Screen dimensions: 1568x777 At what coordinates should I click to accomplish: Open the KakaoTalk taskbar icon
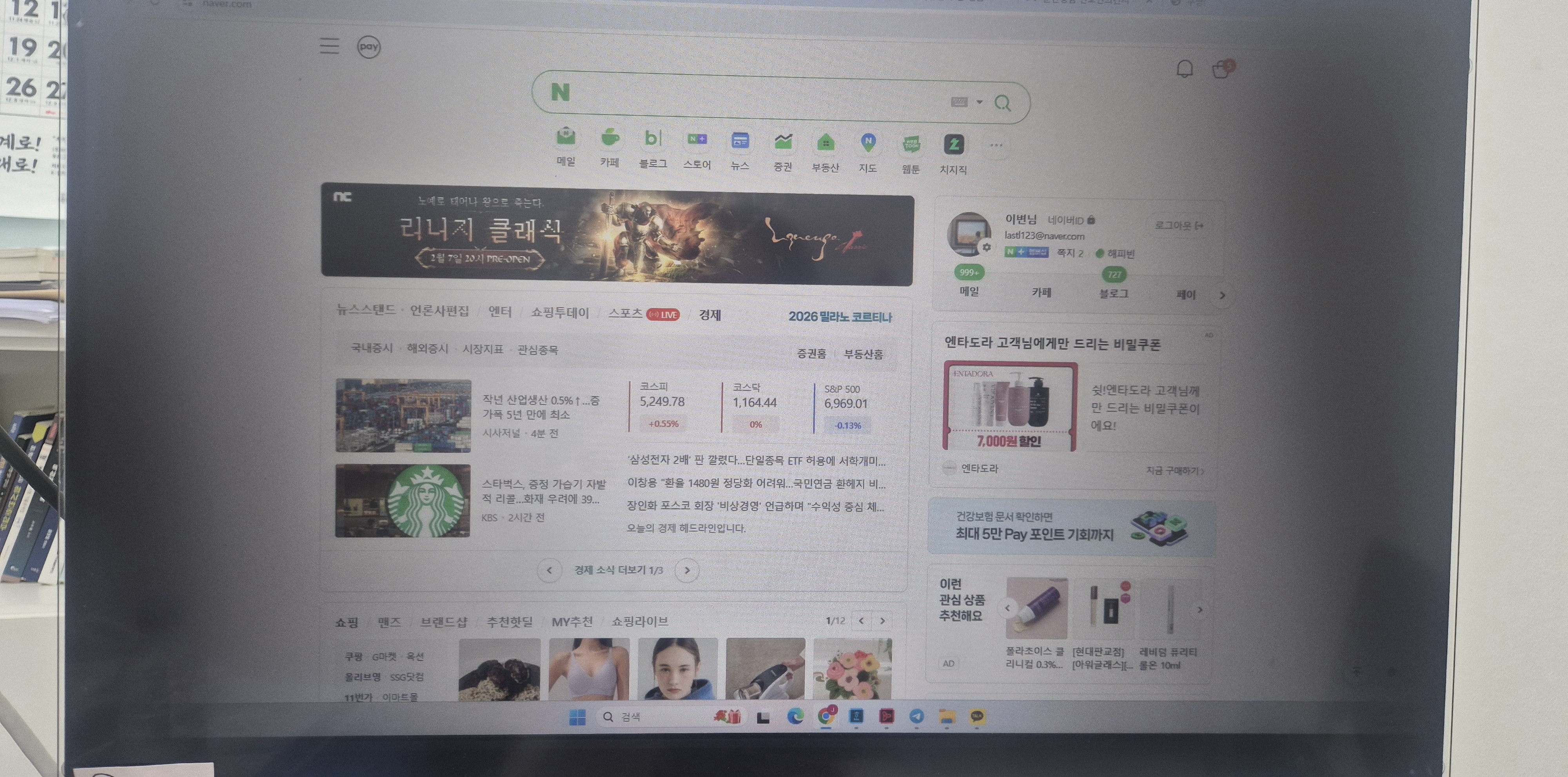click(977, 717)
